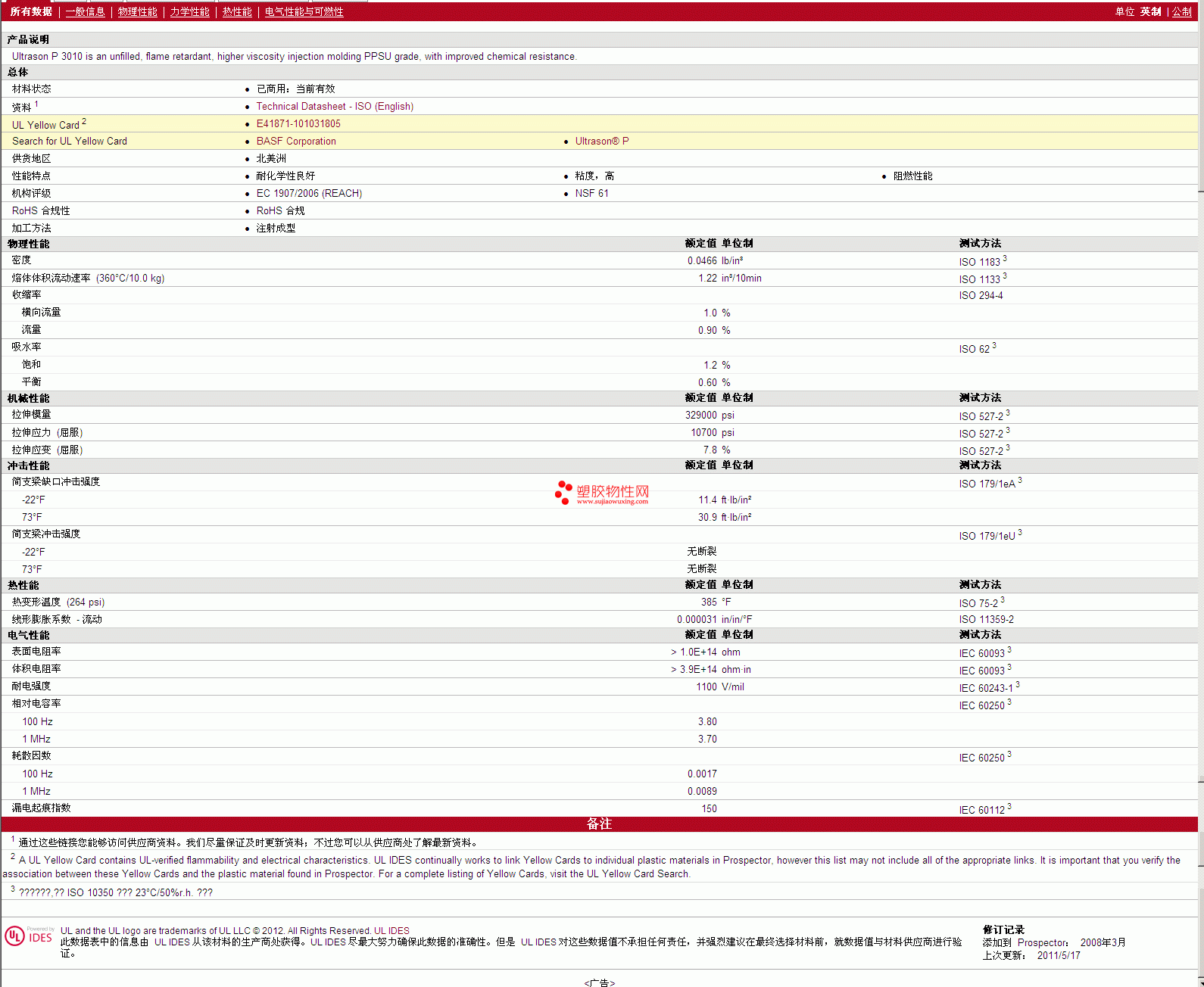Go to the 力学性能 tab

189,12
